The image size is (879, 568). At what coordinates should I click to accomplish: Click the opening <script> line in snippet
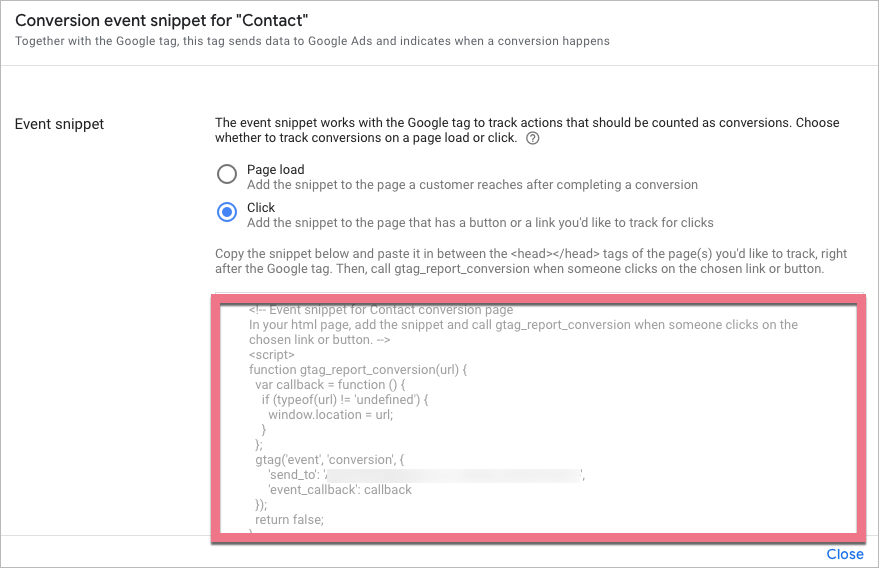tap(272, 355)
